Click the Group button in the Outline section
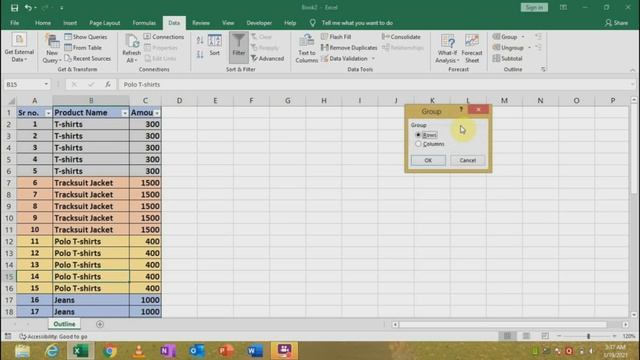The height and width of the screenshot is (360, 640). pyautogui.click(x=505, y=37)
